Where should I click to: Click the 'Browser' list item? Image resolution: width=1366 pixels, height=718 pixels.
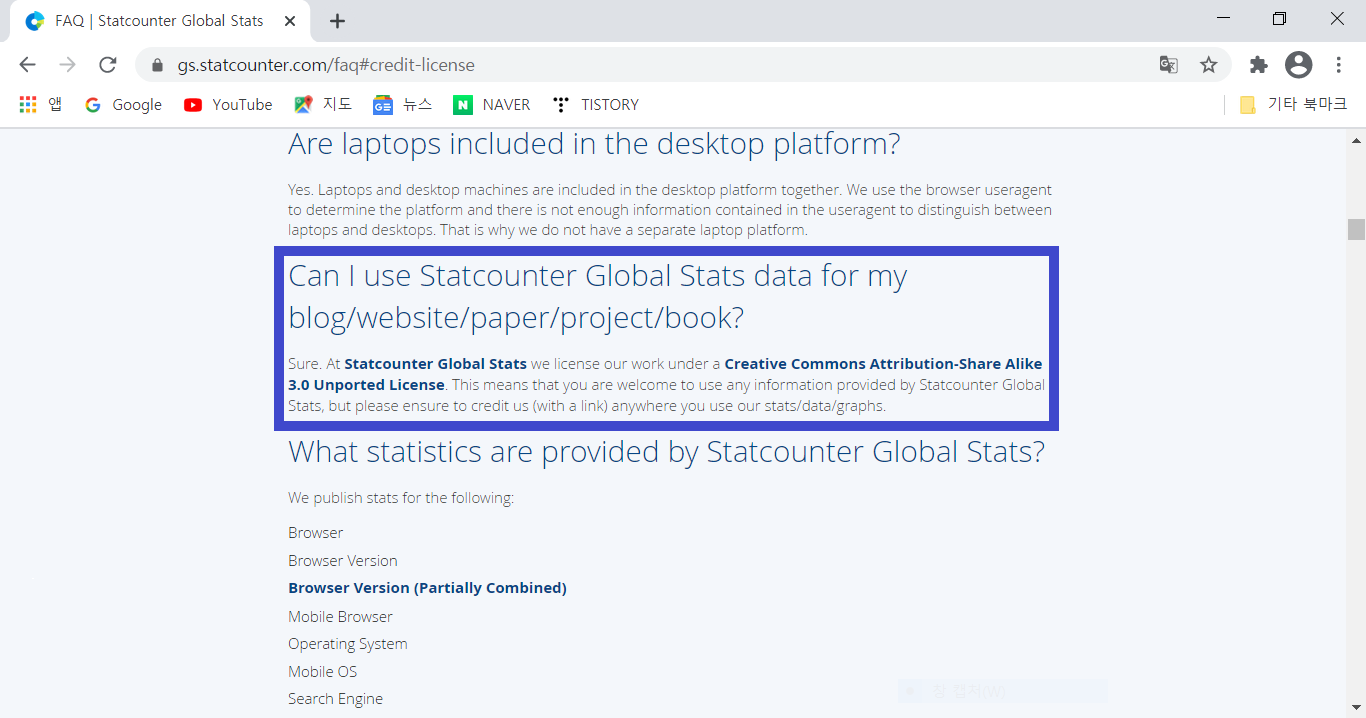315,533
